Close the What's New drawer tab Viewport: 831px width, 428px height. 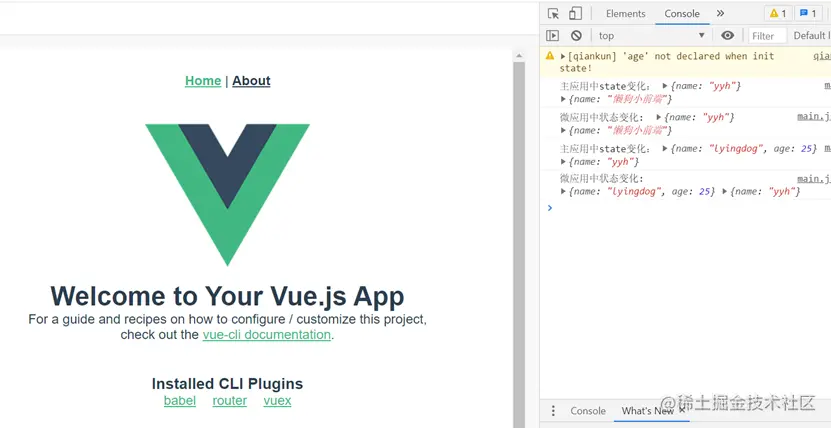682,411
